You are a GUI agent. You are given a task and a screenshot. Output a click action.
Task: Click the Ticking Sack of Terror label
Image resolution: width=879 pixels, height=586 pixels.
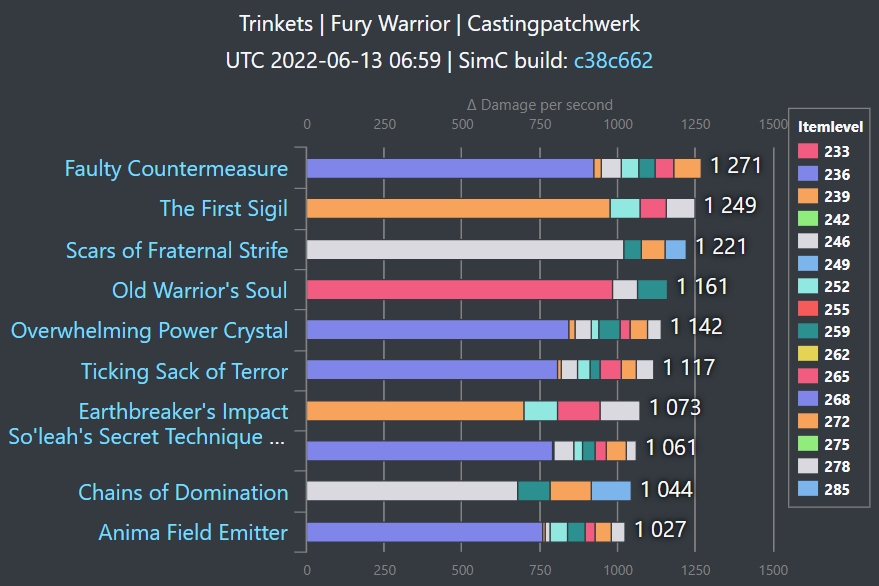point(184,372)
